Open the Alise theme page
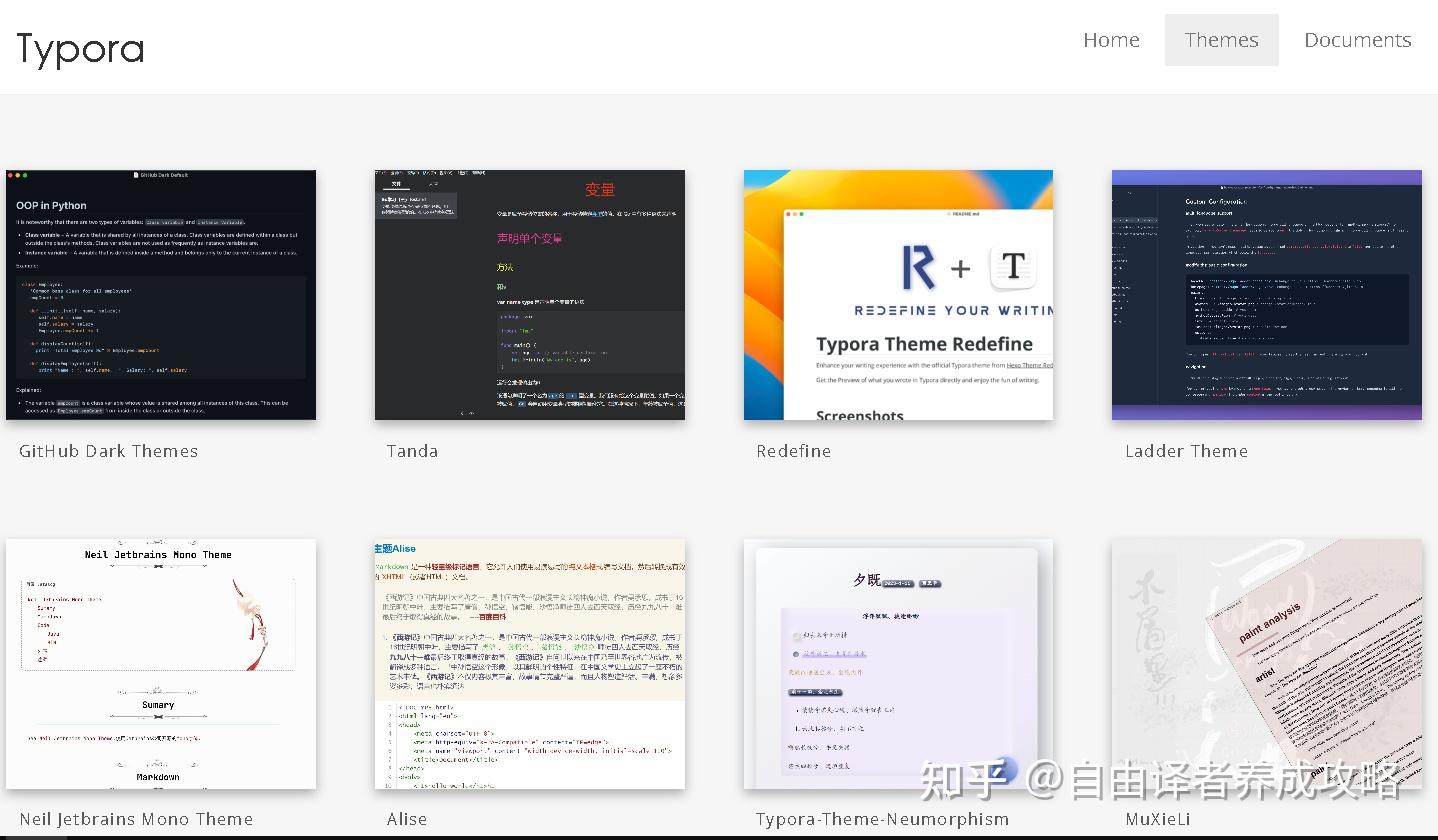Screen dimensions: 1438x840 coord(406,819)
